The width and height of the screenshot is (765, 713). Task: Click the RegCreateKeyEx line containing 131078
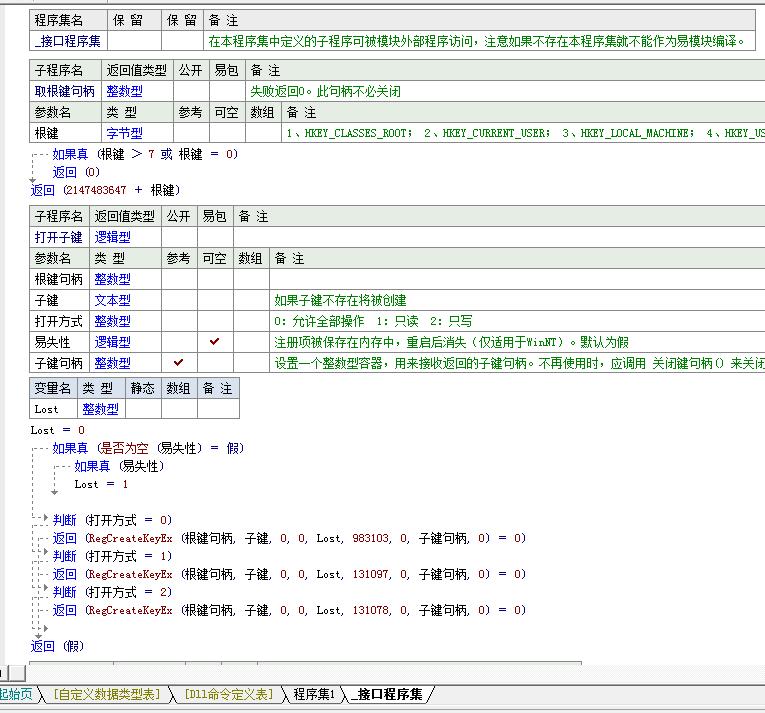tap(289, 610)
